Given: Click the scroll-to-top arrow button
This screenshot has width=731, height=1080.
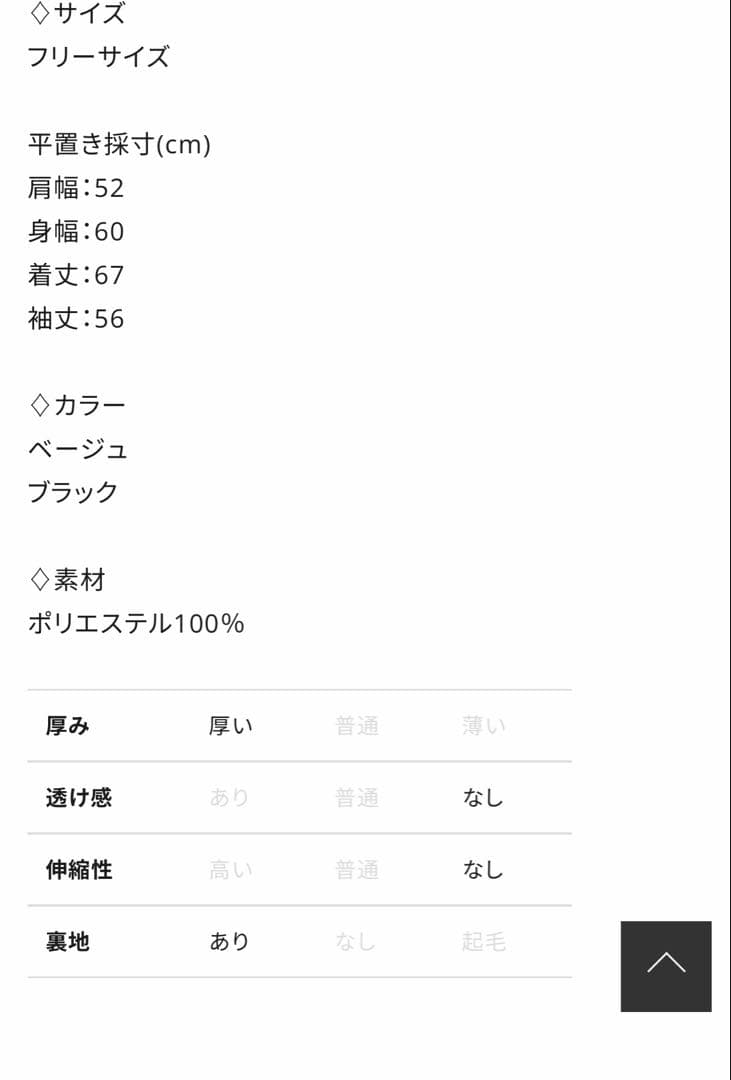Looking at the screenshot, I should [665, 965].
